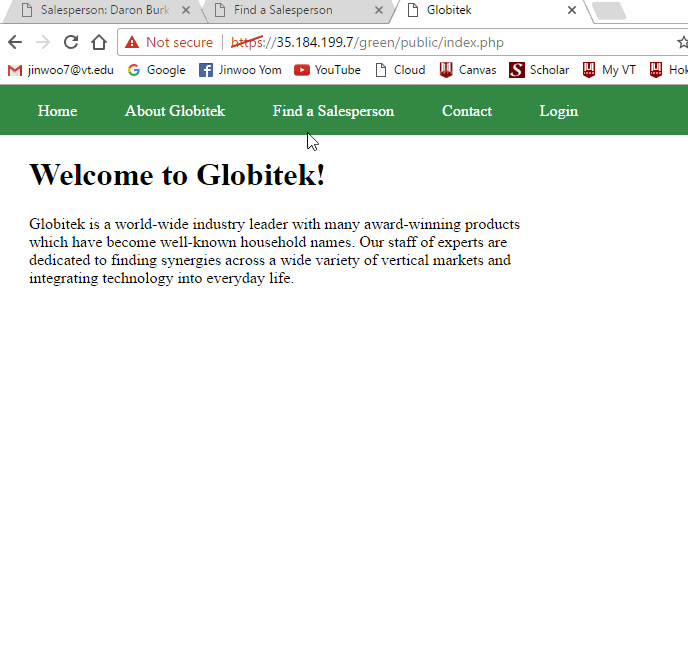
Task: Switch to the Salesperson: Daron Burk tab
Action: click(x=104, y=10)
